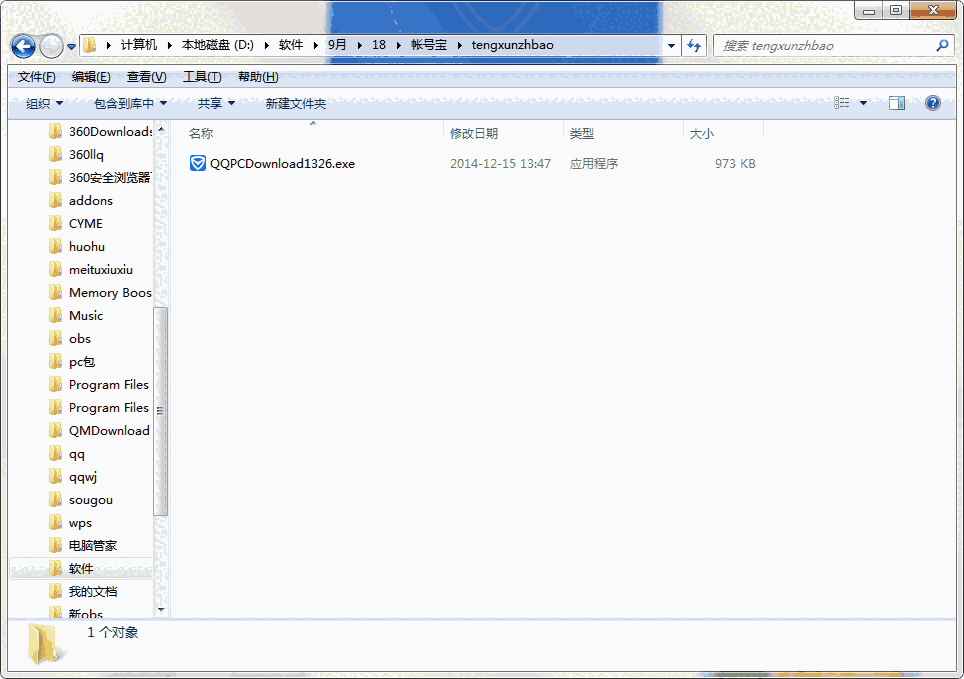
Task: Click the refresh icon in the address bar
Action: point(694,45)
